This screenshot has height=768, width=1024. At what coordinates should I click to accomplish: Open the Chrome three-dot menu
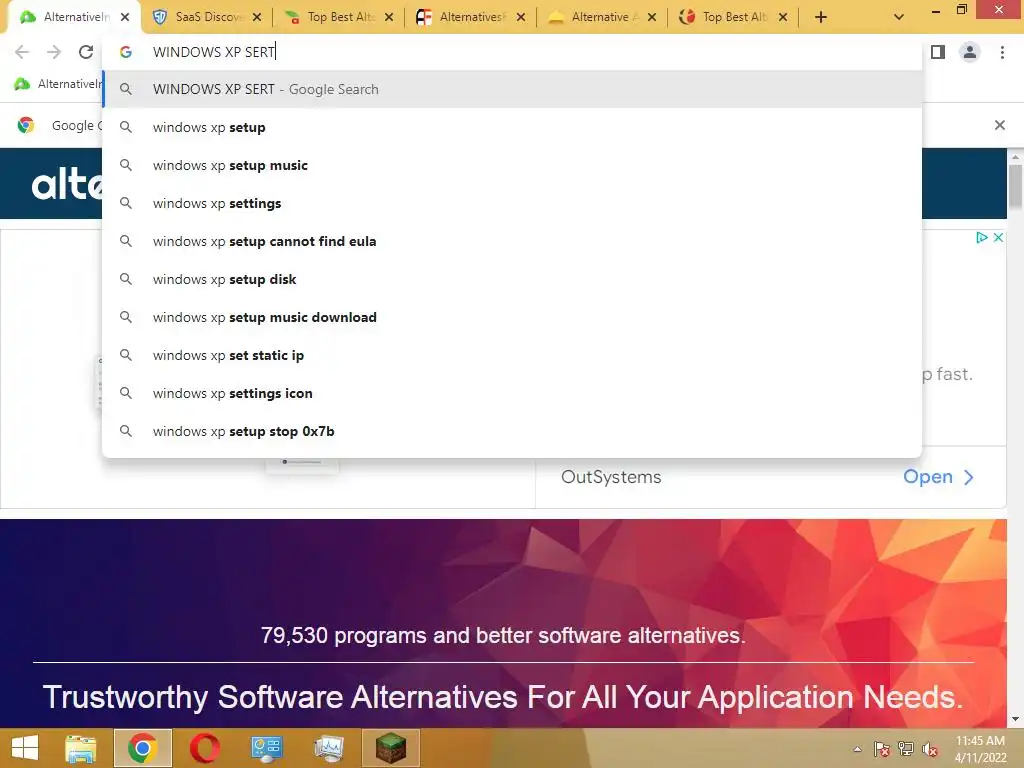(1002, 52)
